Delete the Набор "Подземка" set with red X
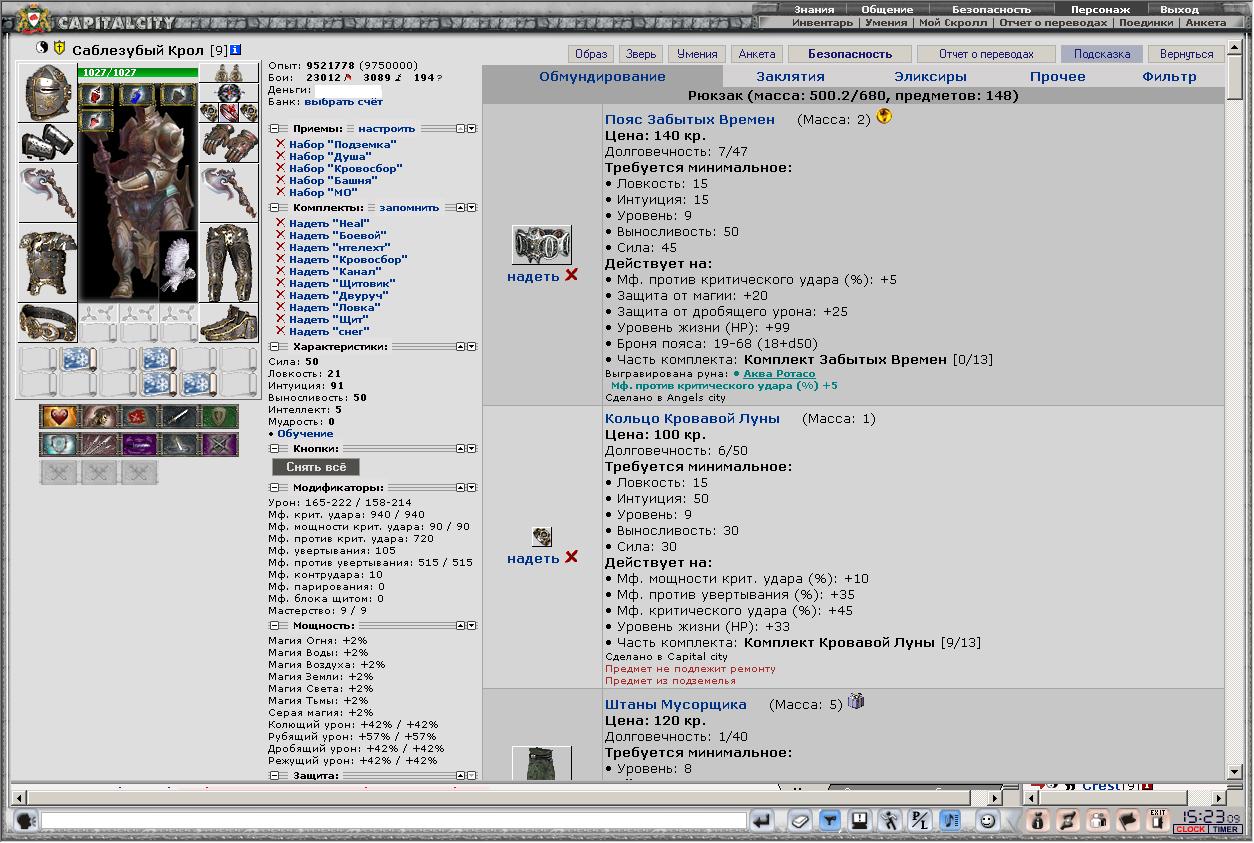Image resolution: width=1254 pixels, height=843 pixels. coord(281,144)
